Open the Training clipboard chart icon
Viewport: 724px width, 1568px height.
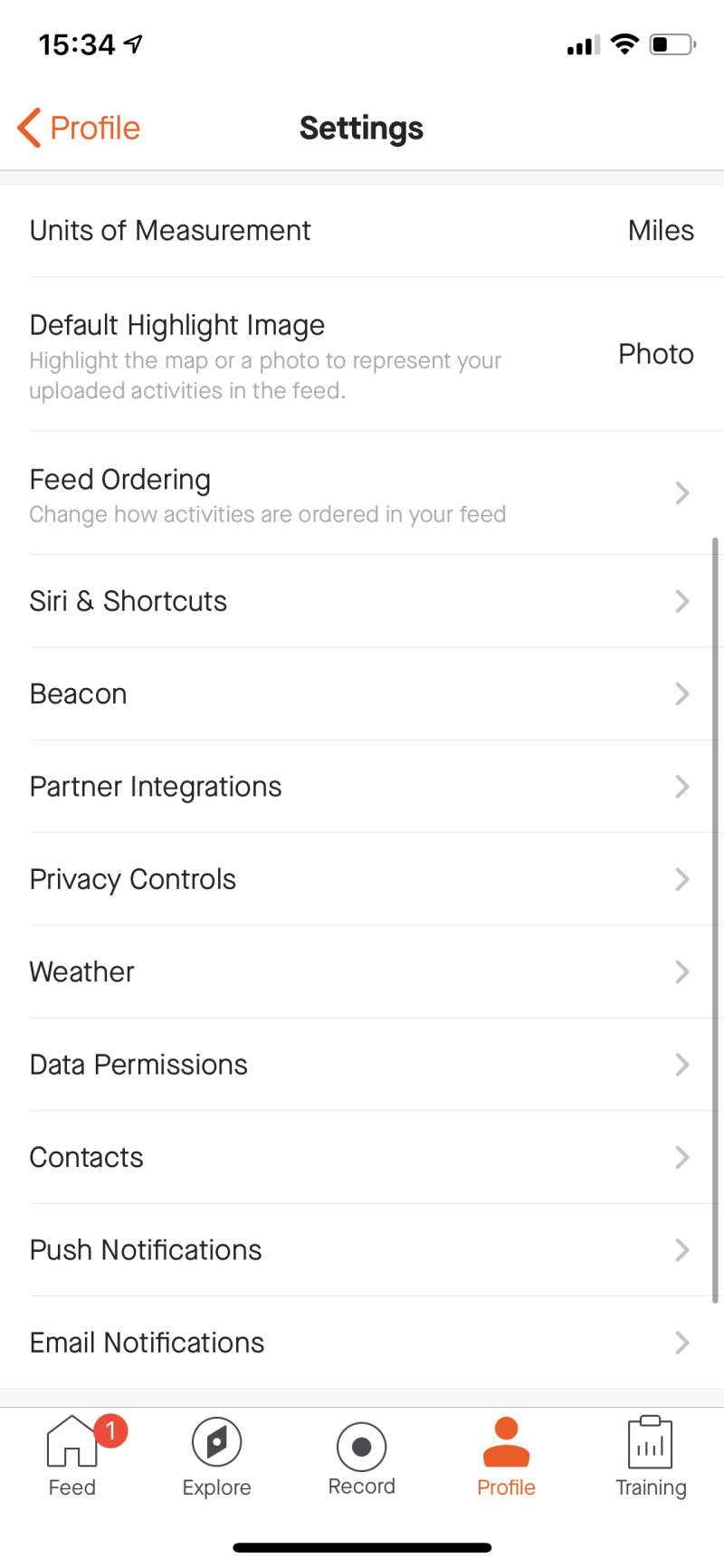click(x=650, y=1442)
